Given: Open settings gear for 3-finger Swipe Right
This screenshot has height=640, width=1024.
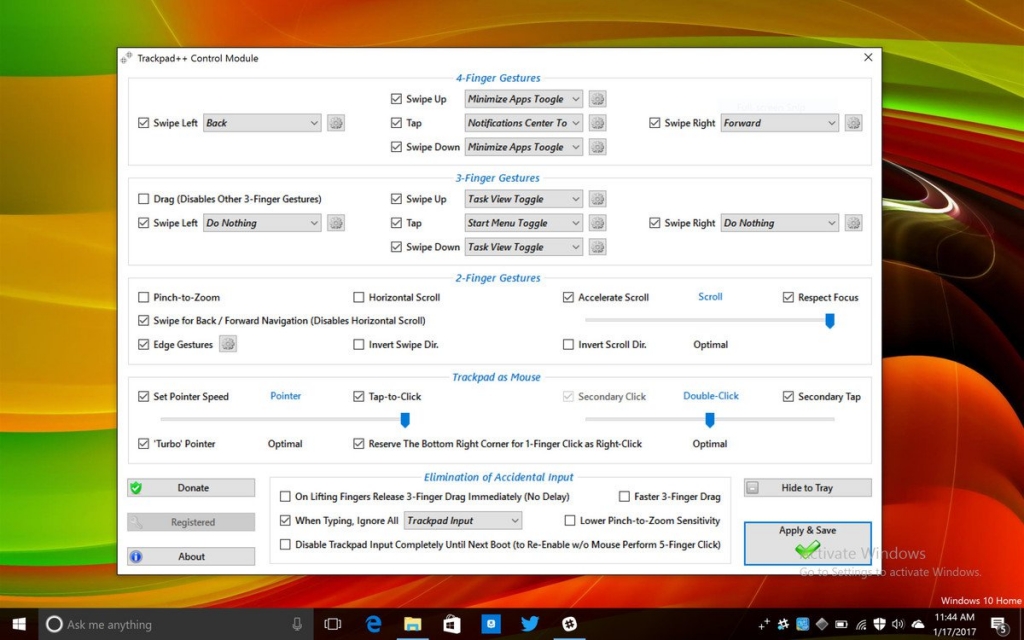Looking at the screenshot, I should coord(853,223).
